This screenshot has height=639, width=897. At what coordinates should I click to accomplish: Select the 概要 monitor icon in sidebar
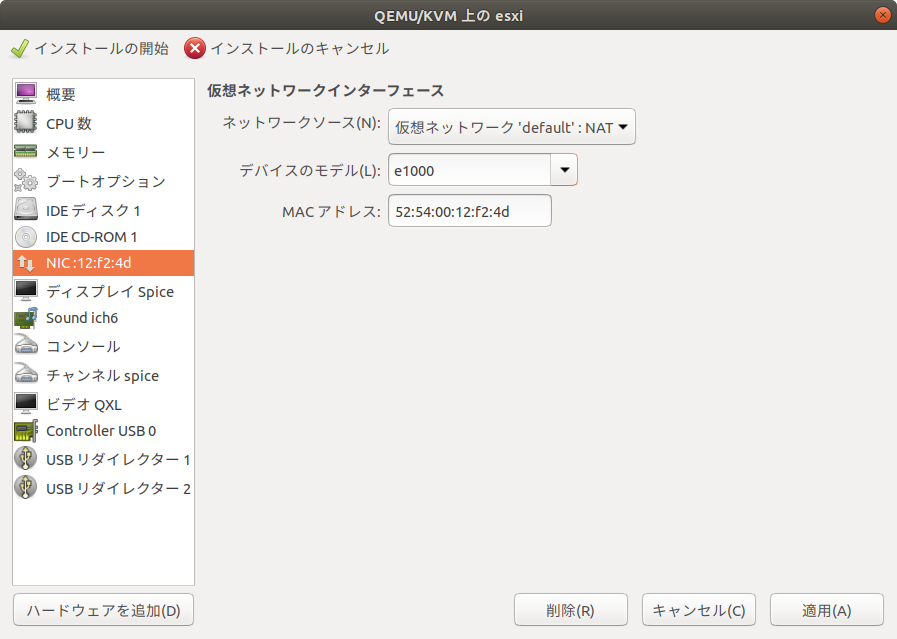[x=26, y=93]
